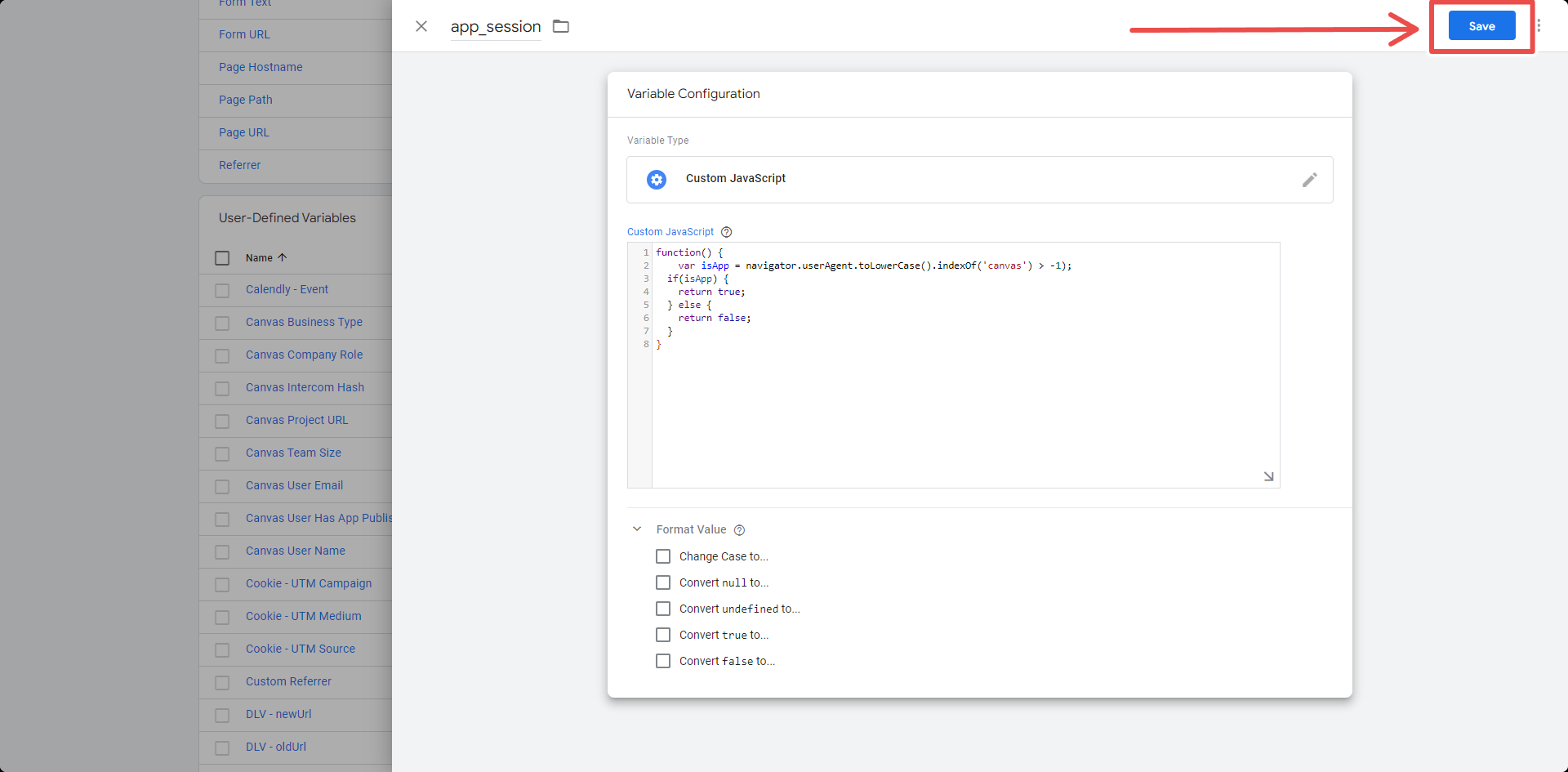Open the Canvas Intercom Hash variable

point(305,387)
